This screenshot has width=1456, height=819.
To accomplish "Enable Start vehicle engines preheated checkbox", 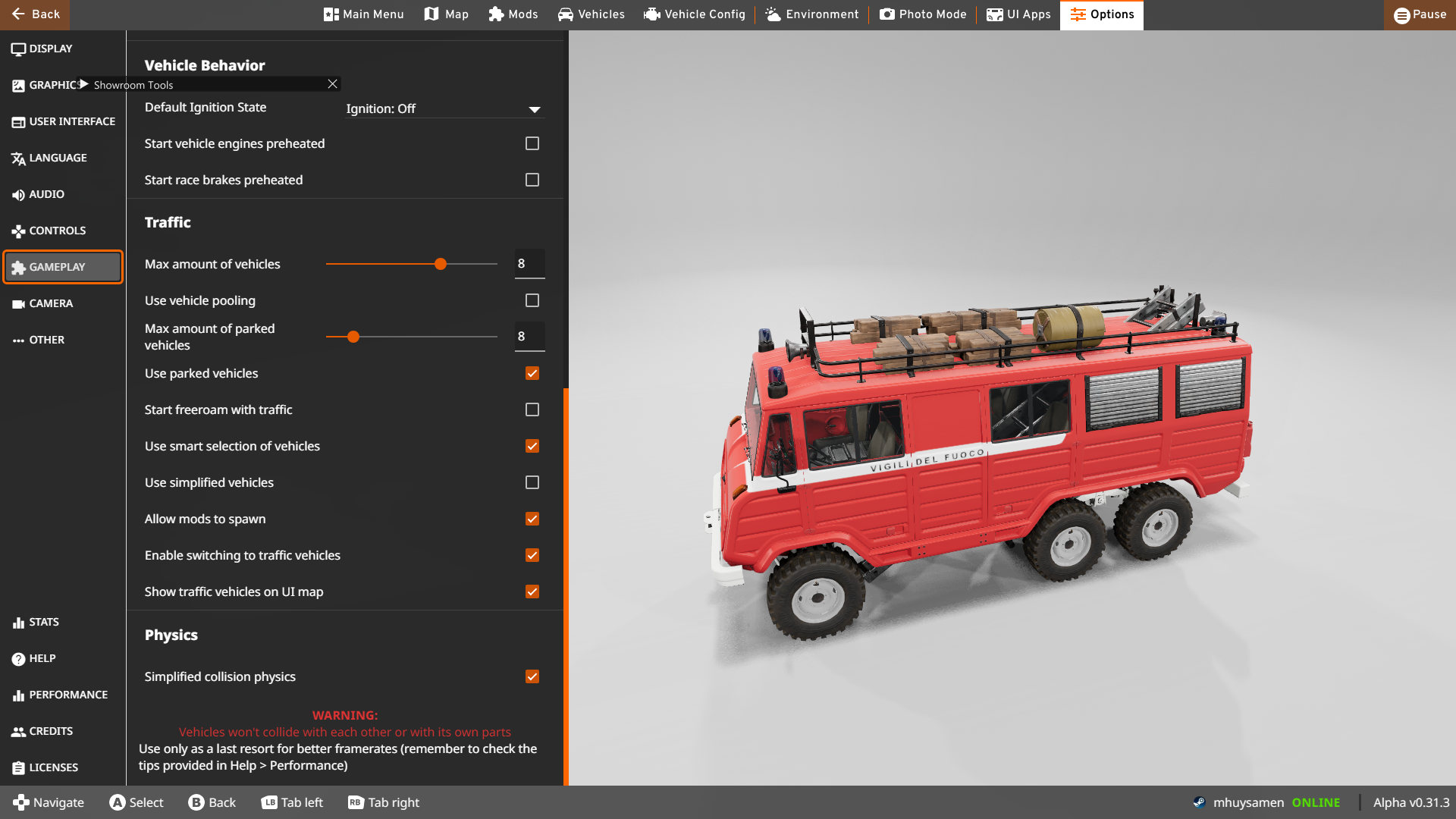I will [x=532, y=143].
